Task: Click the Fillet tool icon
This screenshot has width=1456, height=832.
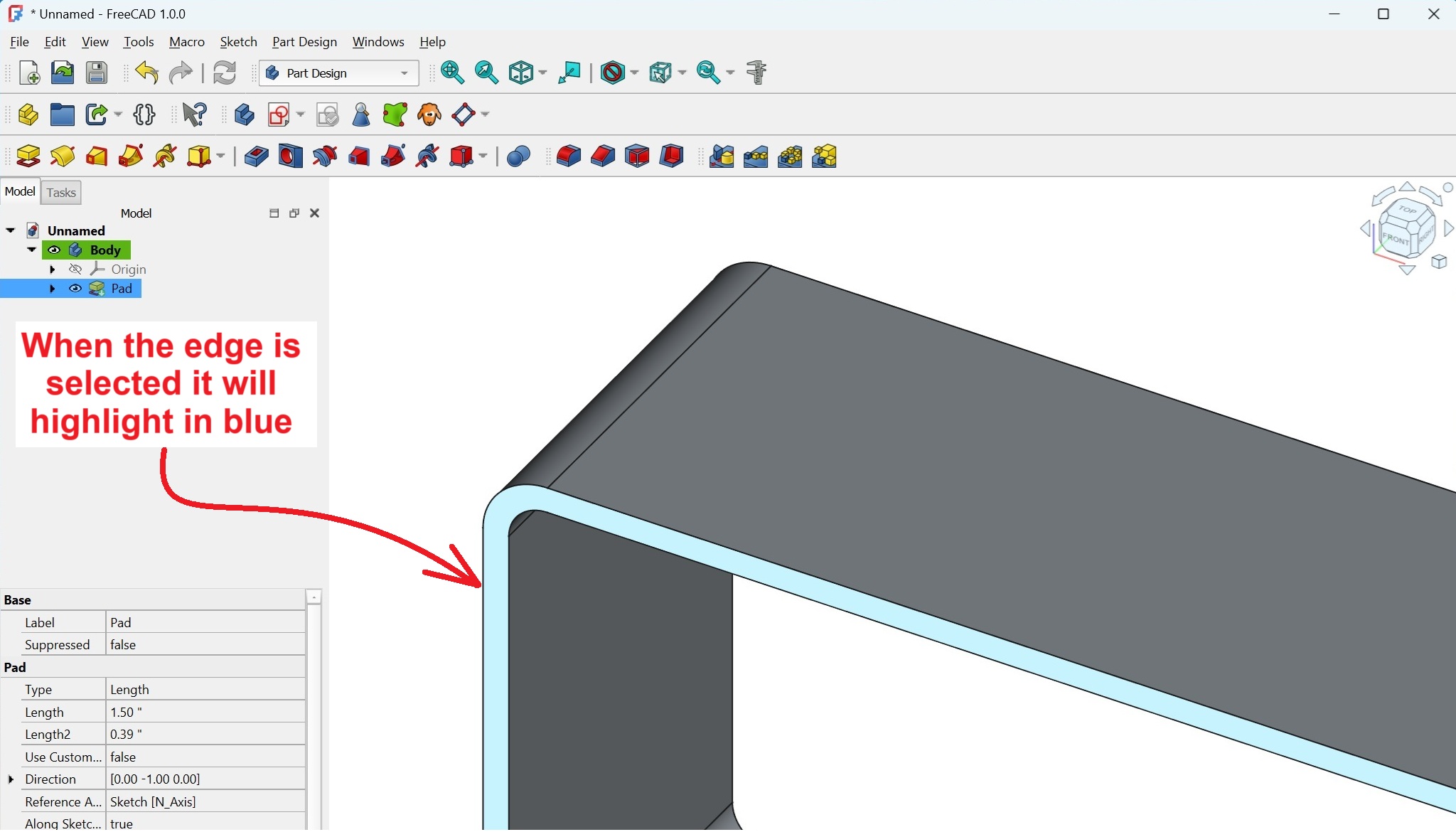Action: [569, 156]
